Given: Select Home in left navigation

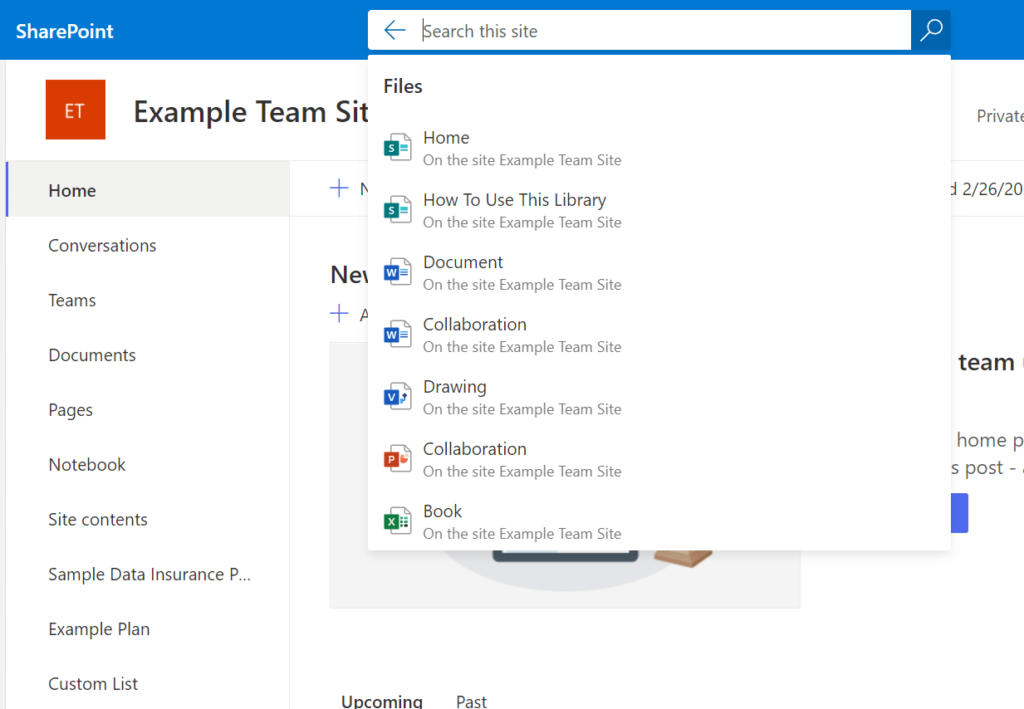Looking at the screenshot, I should (148, 190).
